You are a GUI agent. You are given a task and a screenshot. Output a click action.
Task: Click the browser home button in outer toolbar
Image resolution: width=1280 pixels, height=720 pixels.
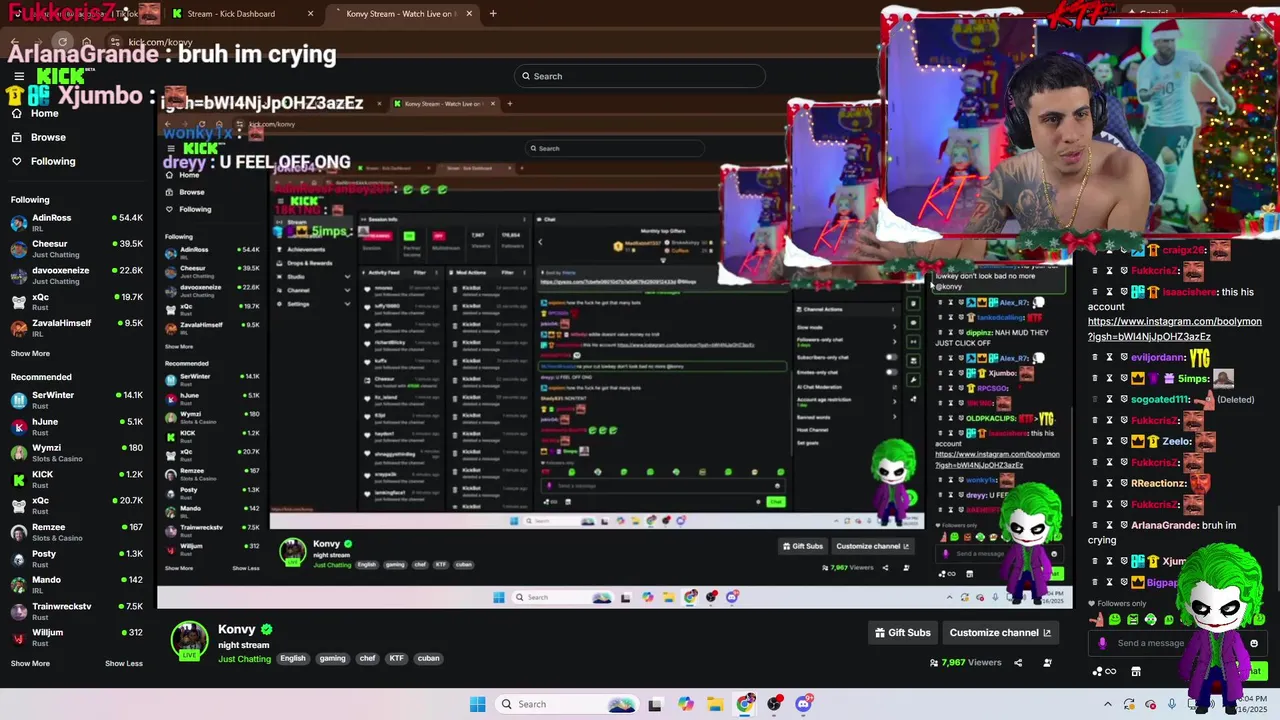87,42
